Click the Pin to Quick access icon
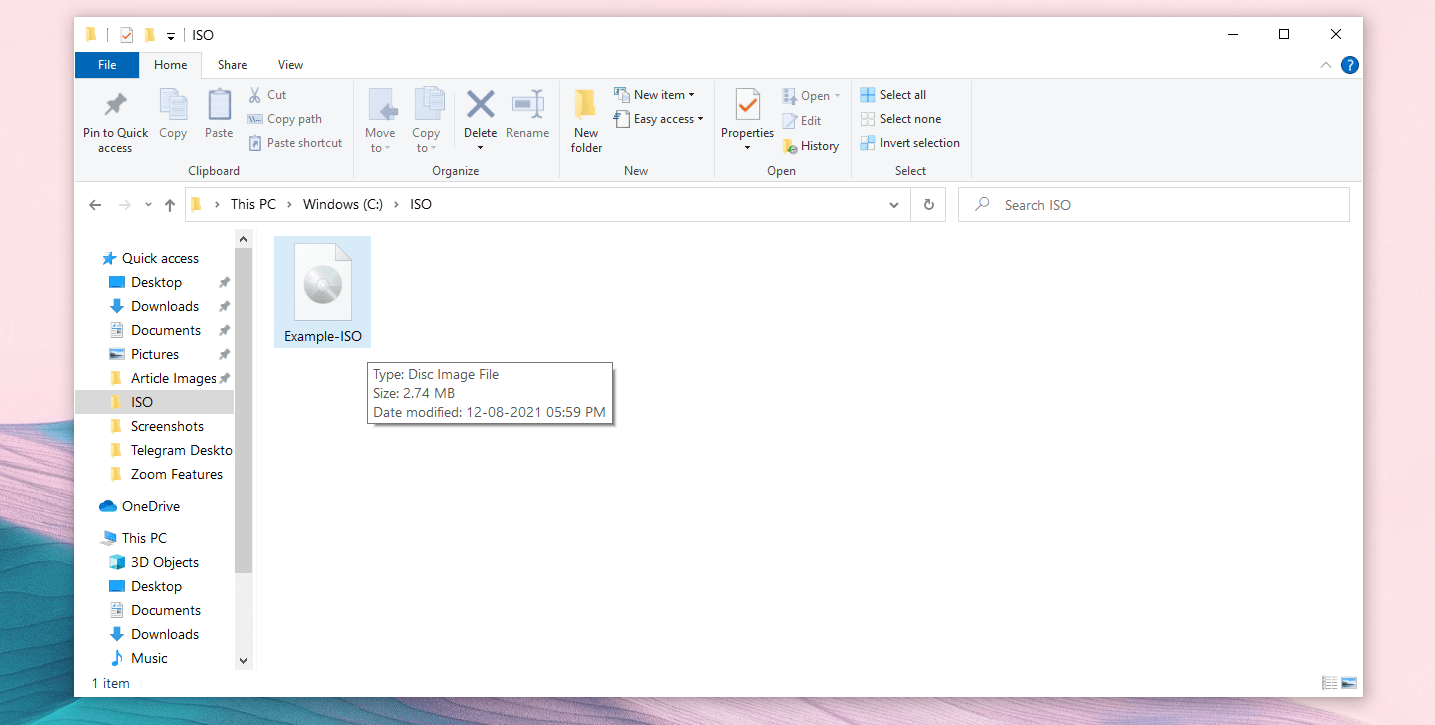The width and height of the screenshot is (1435, 725). (115, 105)
